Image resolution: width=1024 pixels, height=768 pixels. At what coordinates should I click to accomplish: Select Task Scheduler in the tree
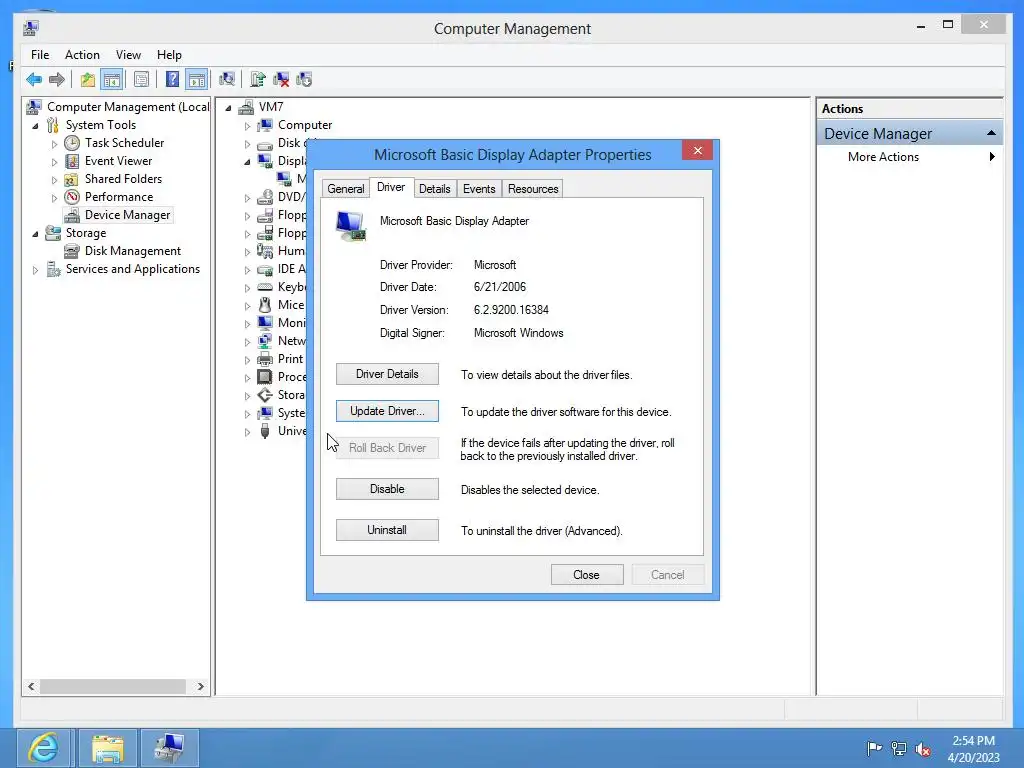pyautogui.click(x=124, y=142)
